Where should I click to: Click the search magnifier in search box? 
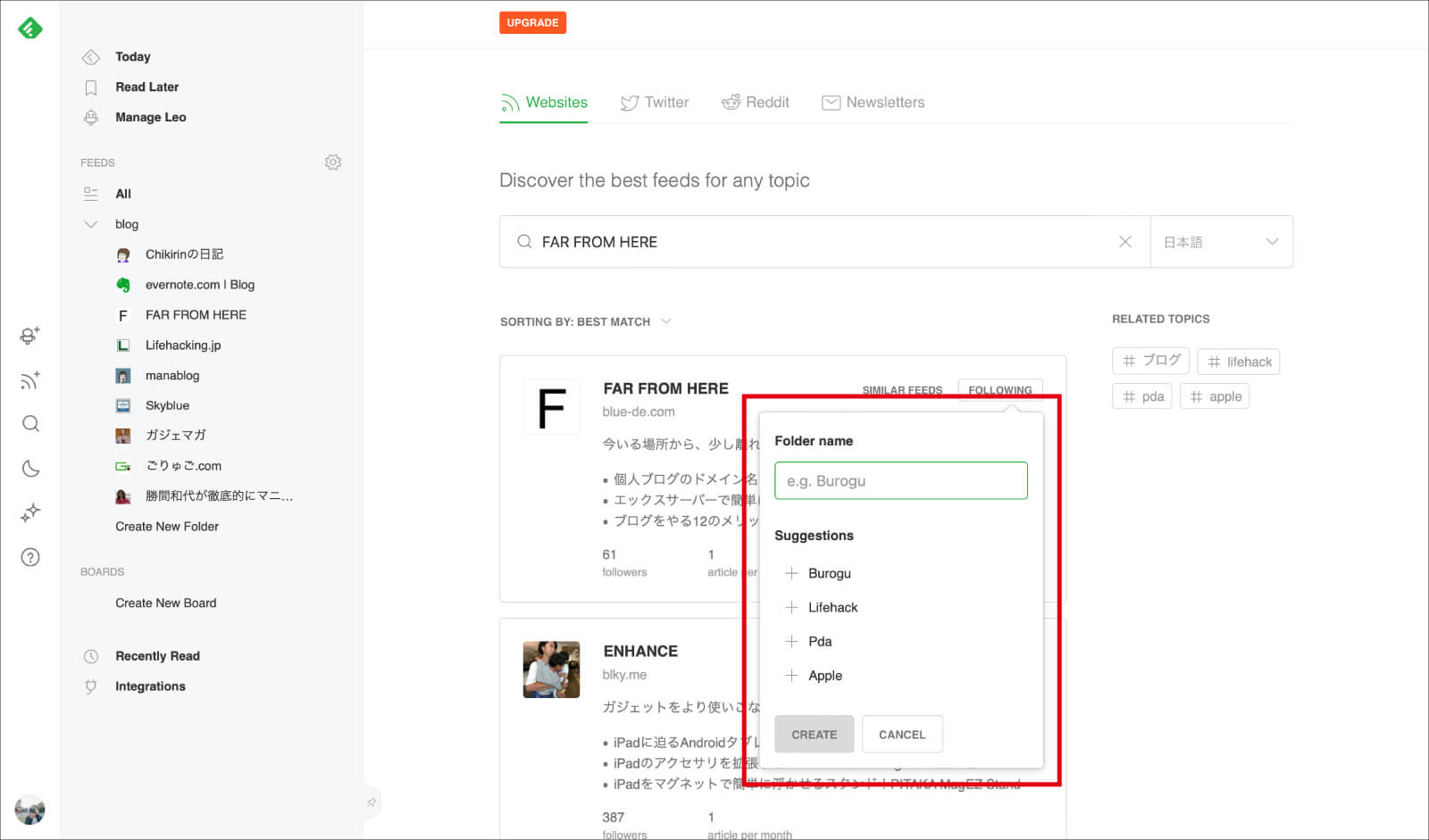(x=524, y=242)
